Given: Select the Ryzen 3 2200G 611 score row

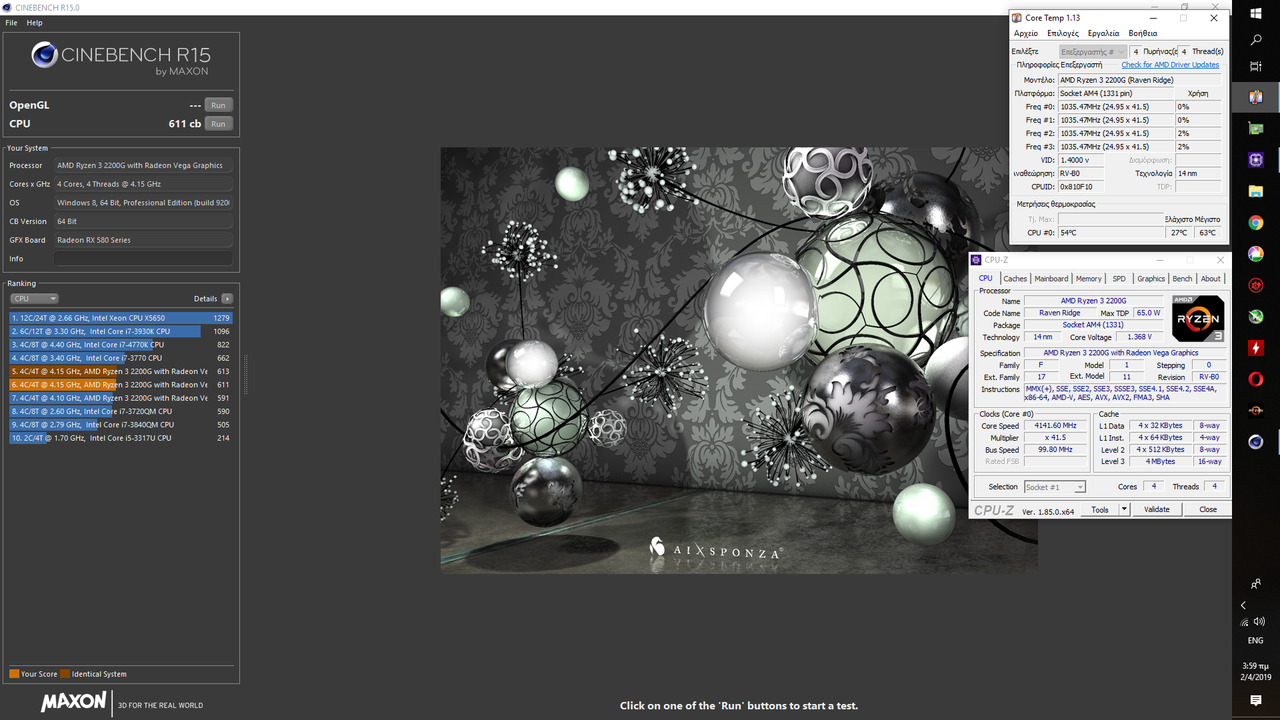Looking at the screenshot, I should (121, 384).
